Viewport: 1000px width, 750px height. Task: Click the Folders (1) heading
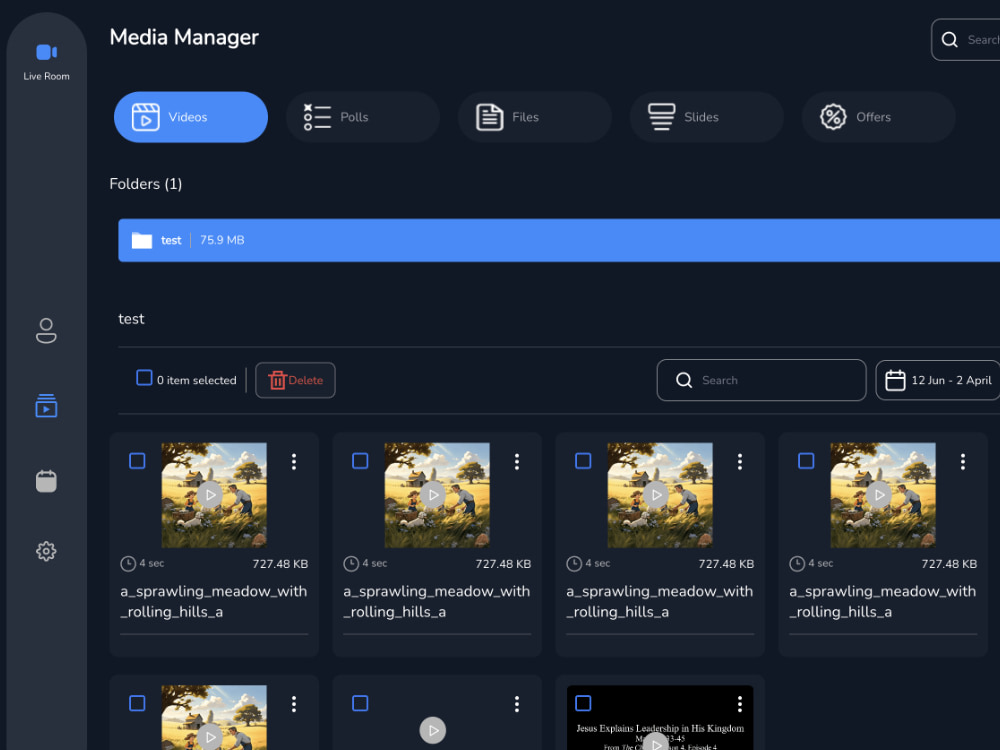[146, 184]
